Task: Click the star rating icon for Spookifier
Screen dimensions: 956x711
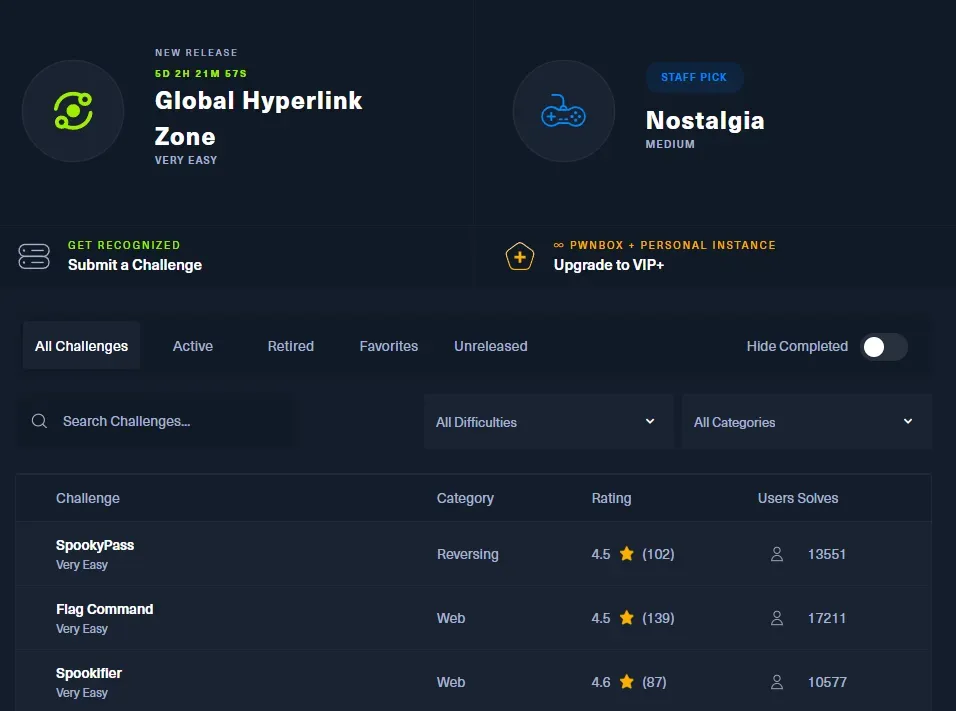Action: (x=626, y=682)
